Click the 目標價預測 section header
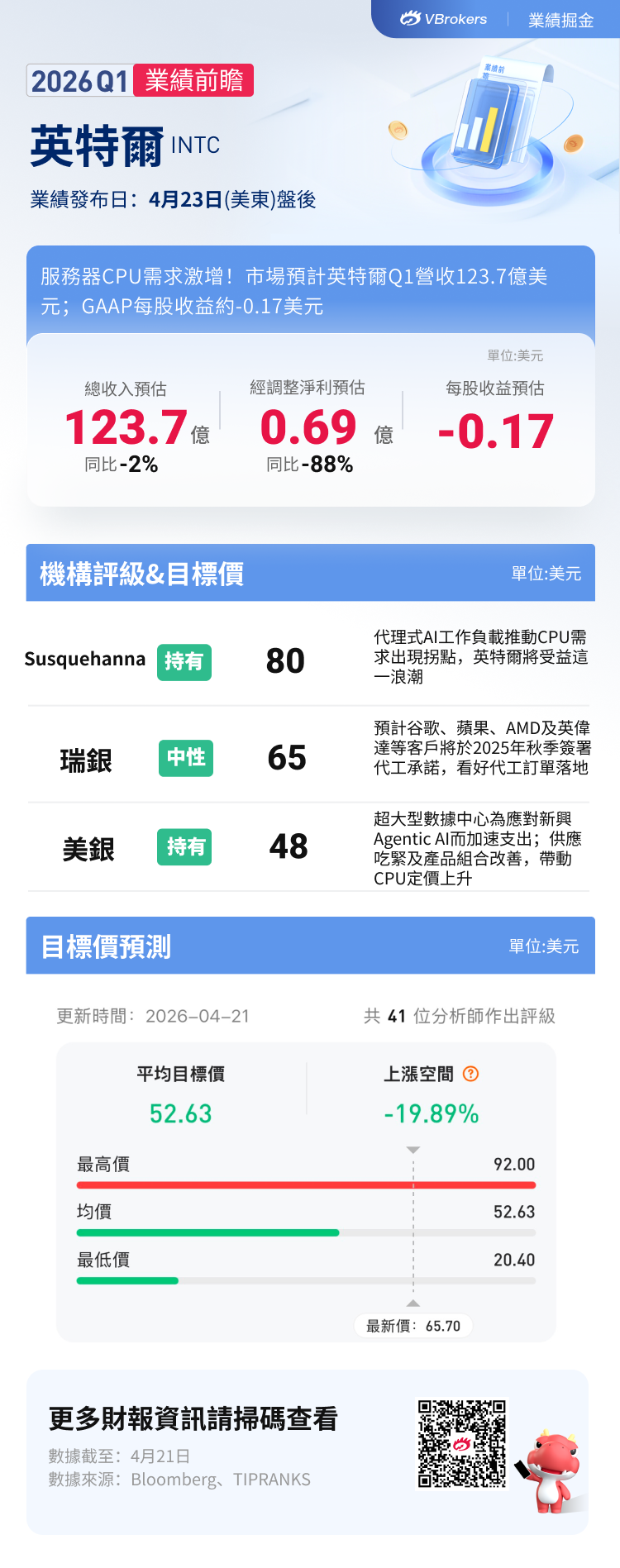This screenshot has width=620, height=1568. coord(107,946)
